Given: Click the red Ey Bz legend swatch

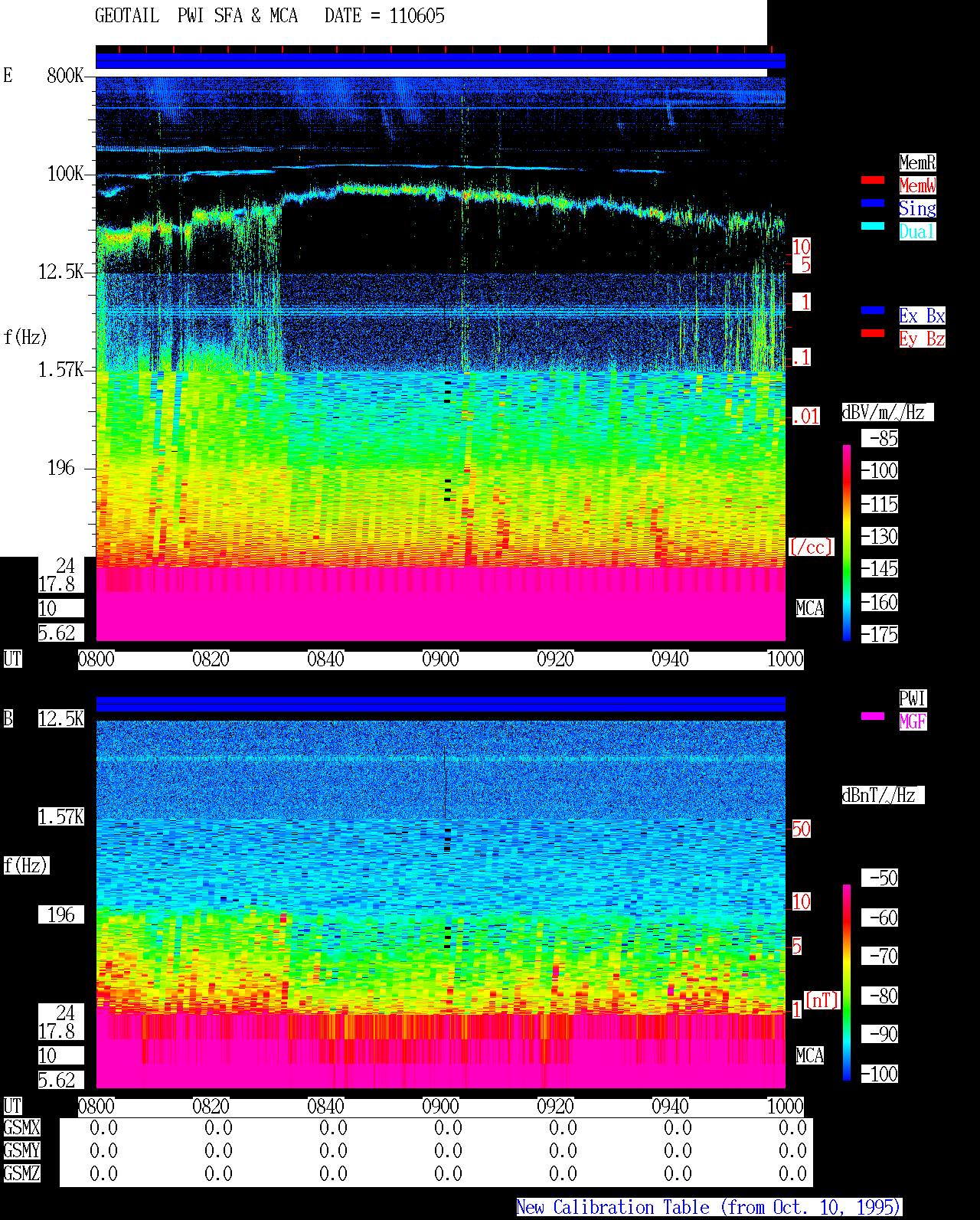Looking at the screenshot, I should pos(873,333).
